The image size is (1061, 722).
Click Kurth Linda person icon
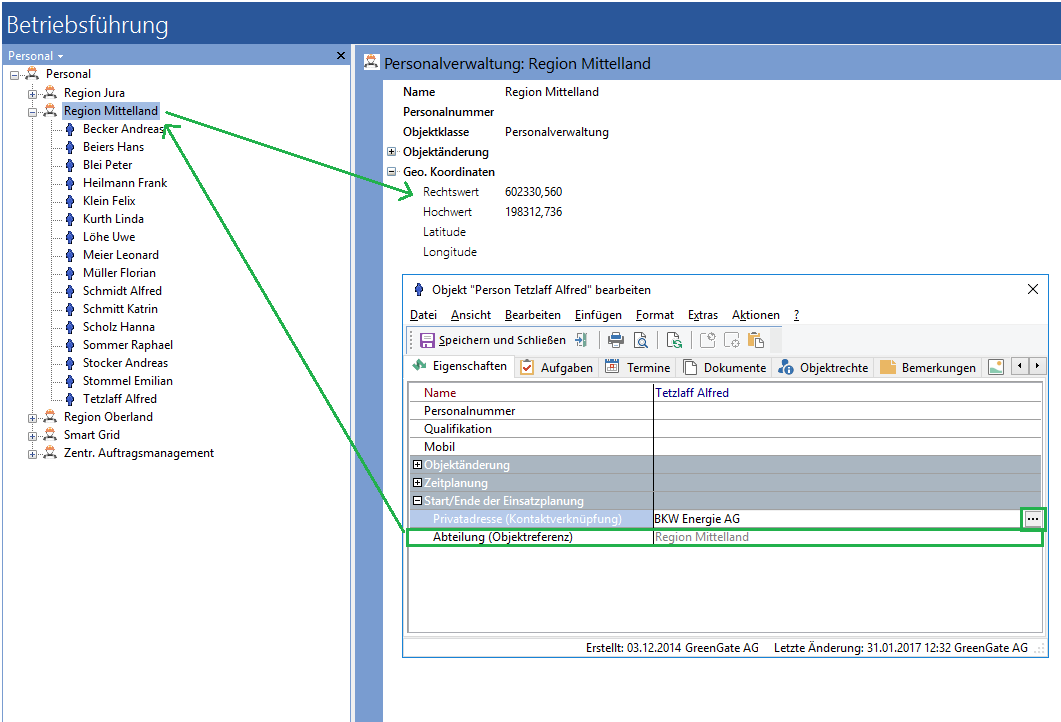pyautogui.click(x=70, y=219)
